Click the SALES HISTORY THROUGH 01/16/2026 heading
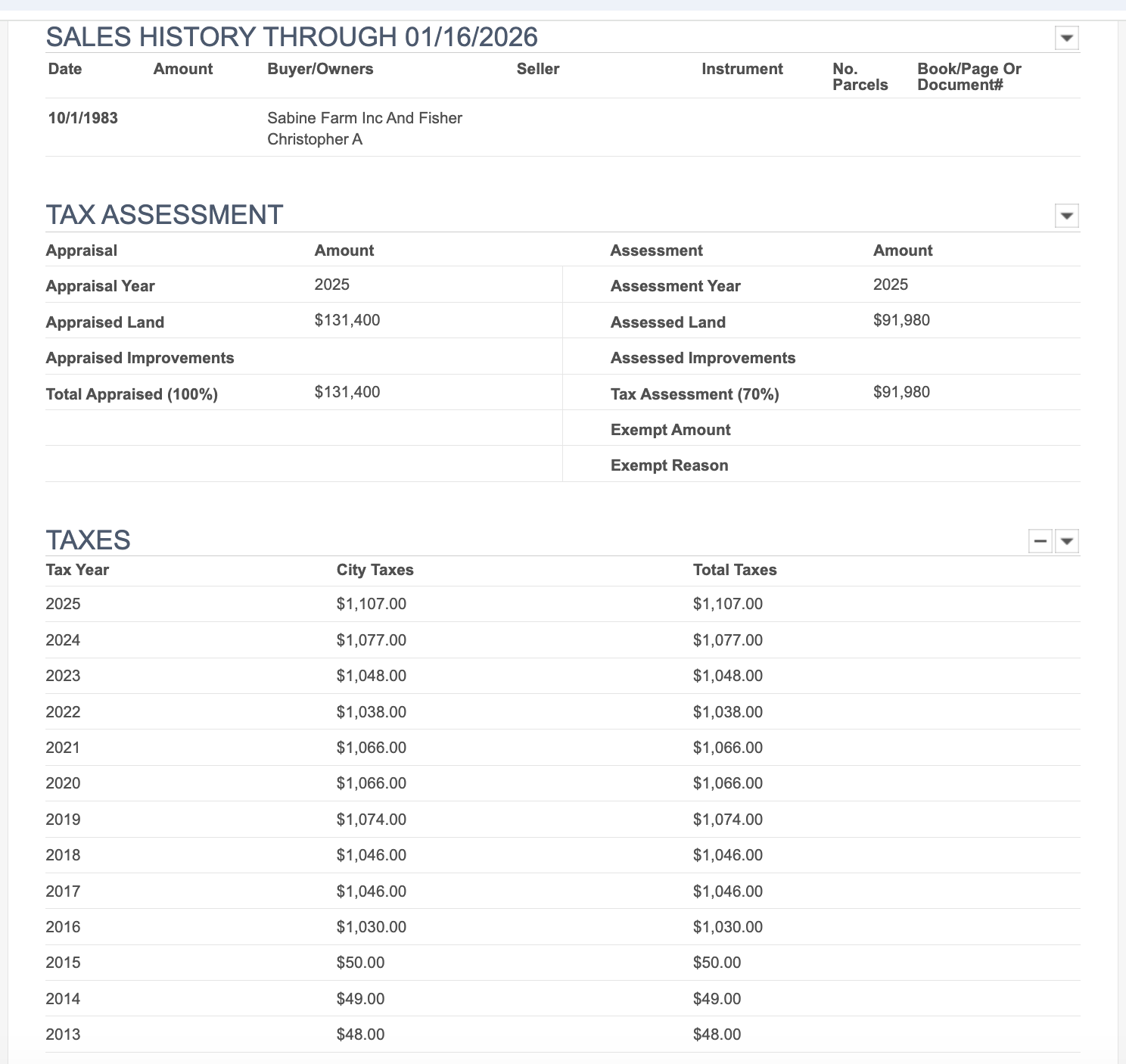 coord(294,35)
